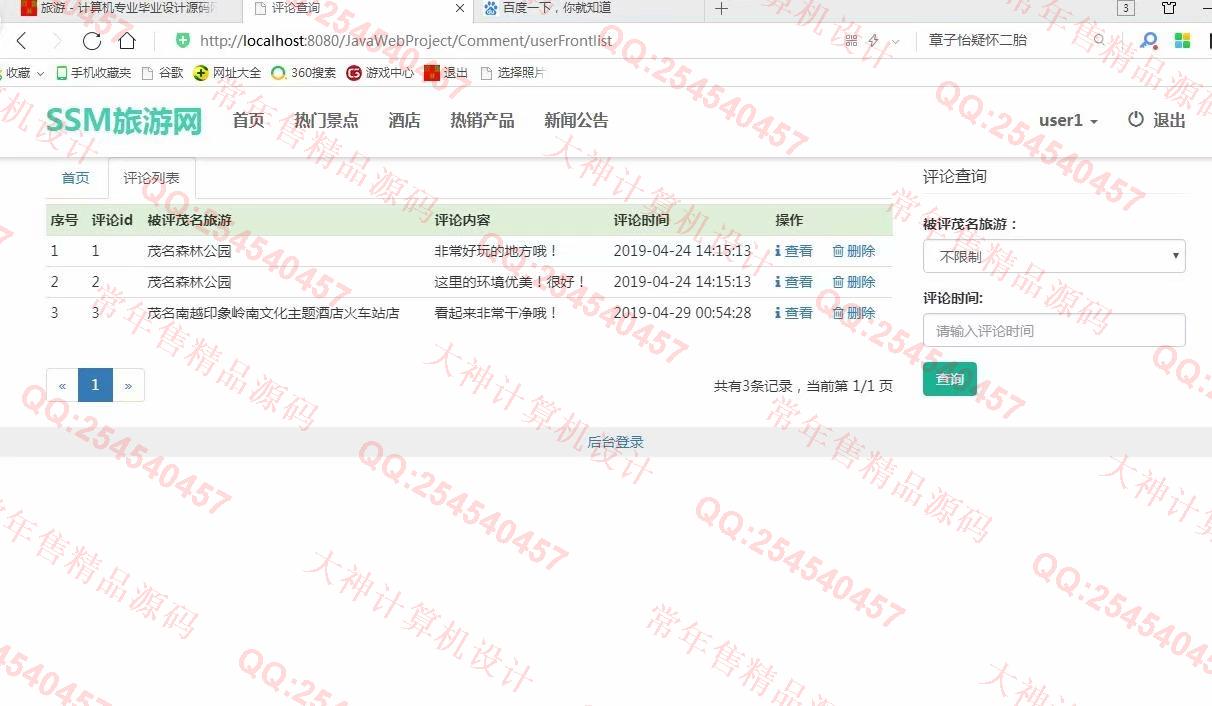View comment 1 非常好玩的地方哦
This screenshot has width=1212, height=706.
[x=794, y=251]
